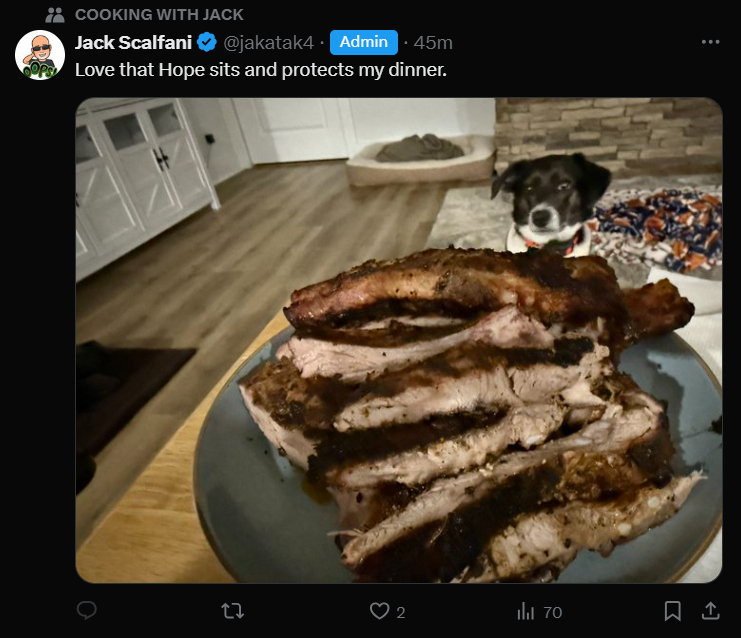Click the like count number 2

tap(401, 612)
